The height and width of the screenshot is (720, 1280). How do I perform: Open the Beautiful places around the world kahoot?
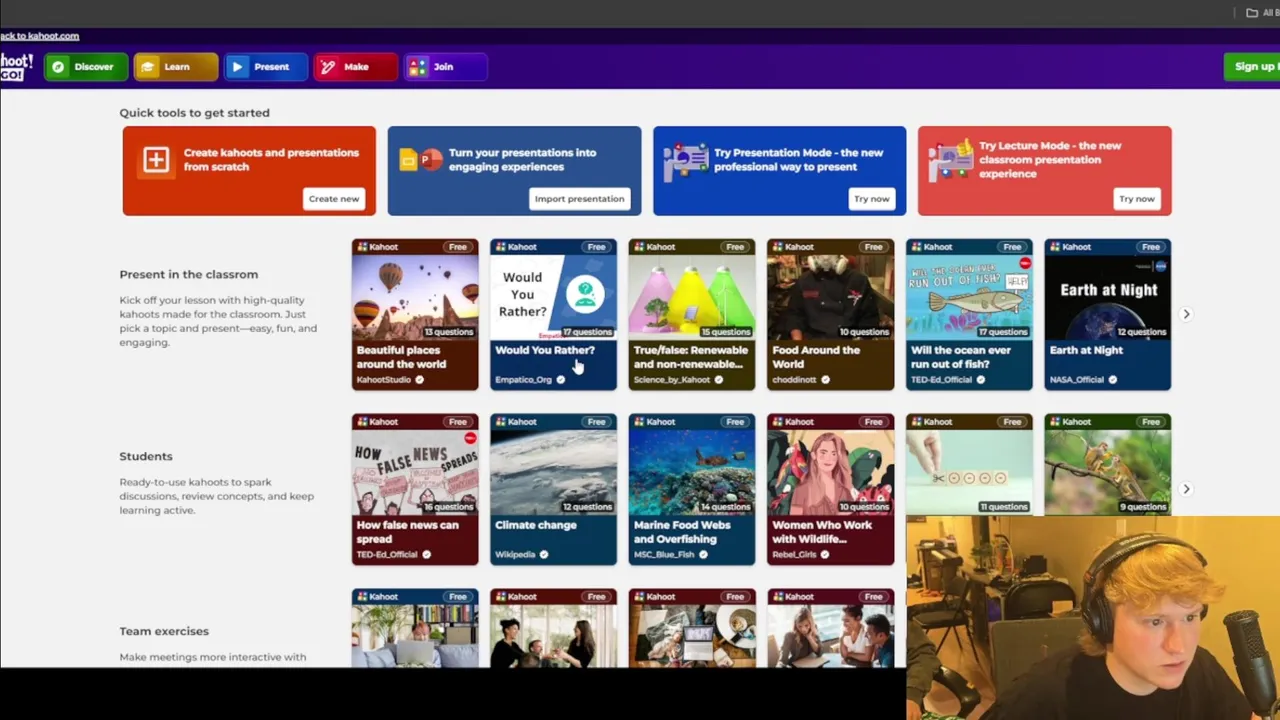coord(415,314)
